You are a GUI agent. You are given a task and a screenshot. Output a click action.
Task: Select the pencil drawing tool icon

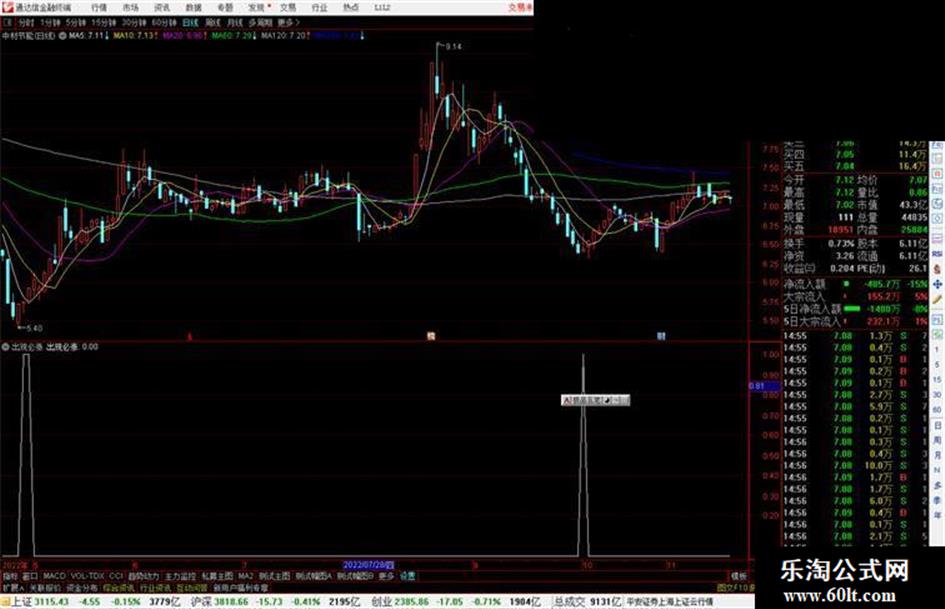[x=937, y=299]
